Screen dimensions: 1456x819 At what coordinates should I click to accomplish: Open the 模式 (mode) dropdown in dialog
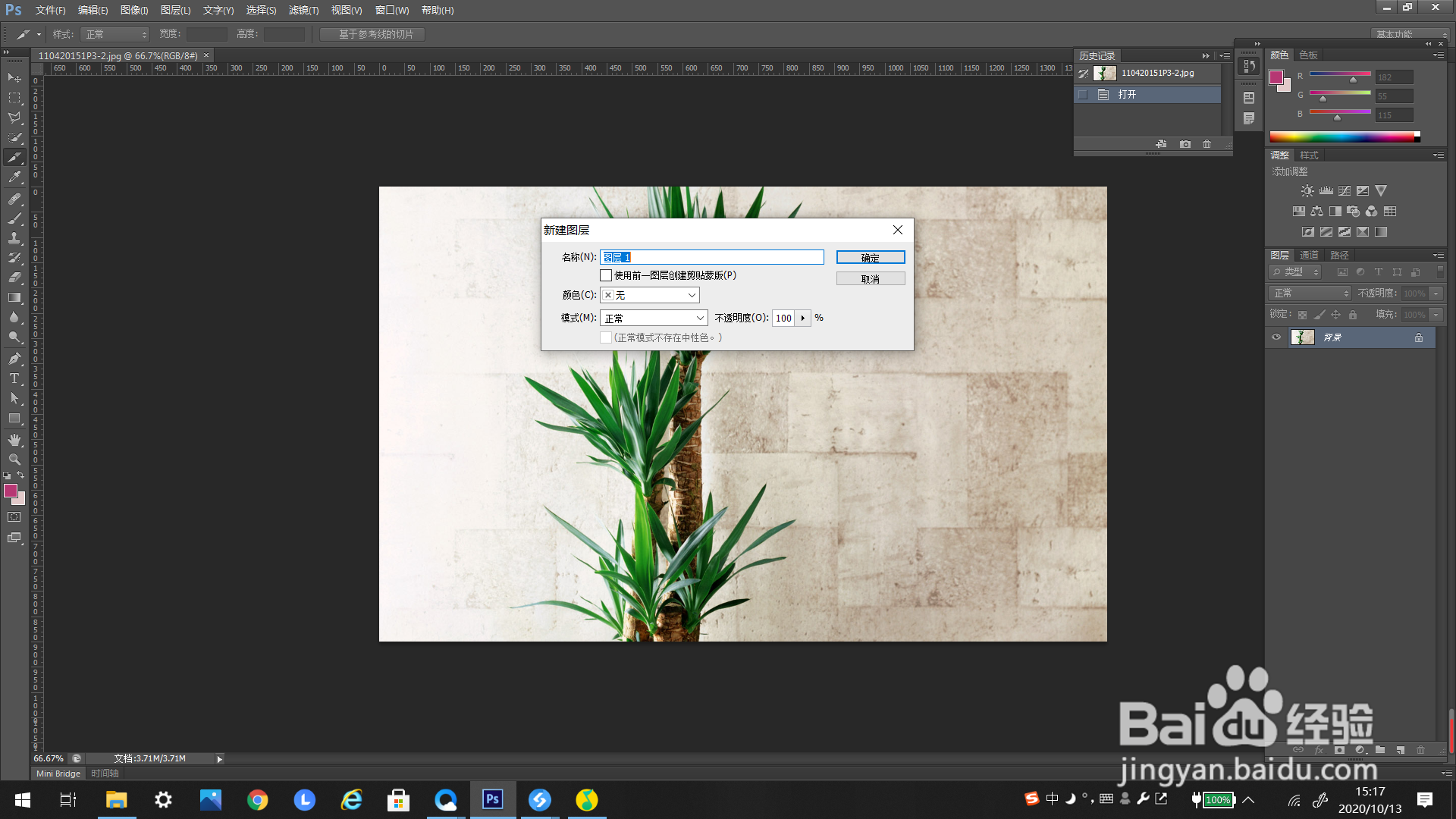coord(654,318)
